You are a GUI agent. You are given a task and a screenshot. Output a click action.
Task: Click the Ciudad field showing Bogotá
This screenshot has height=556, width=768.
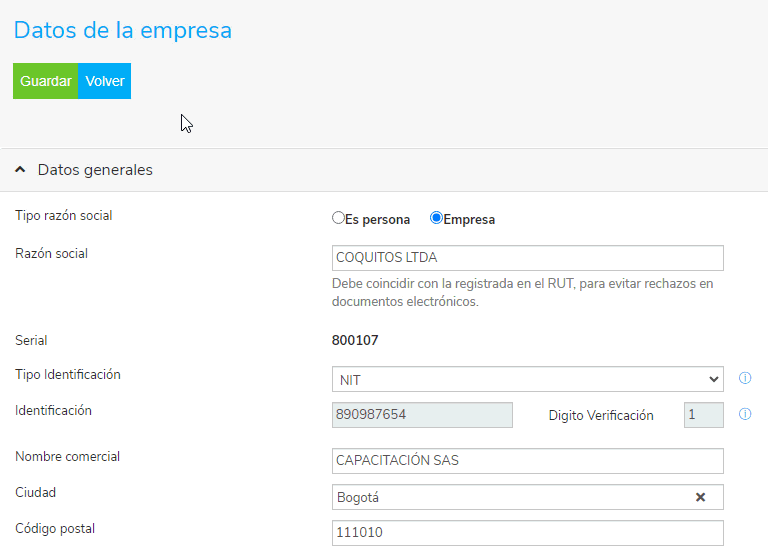tap(510, 497)
